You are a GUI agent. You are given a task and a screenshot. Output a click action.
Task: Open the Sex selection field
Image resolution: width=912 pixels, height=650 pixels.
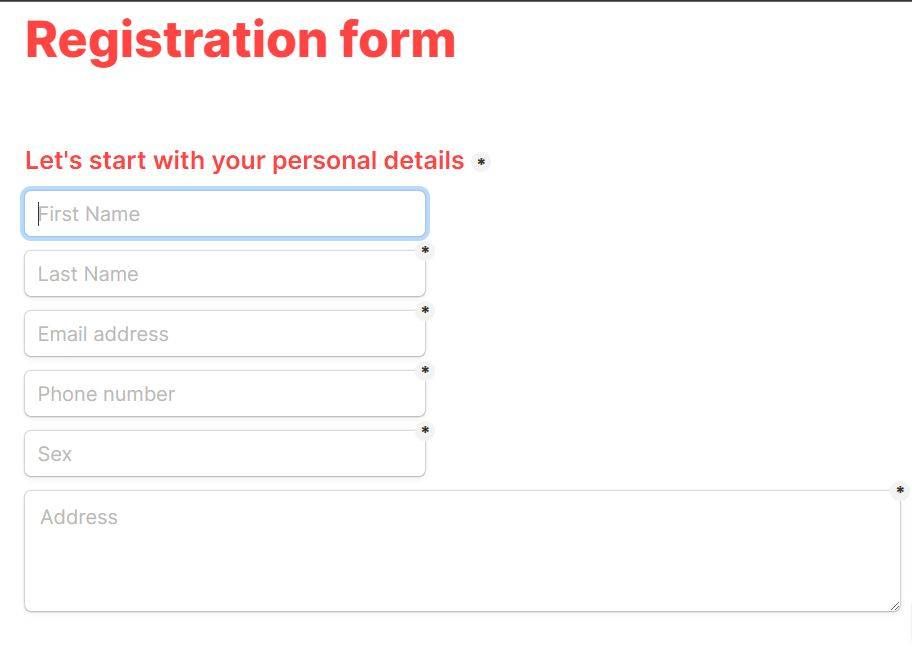[x=225, y=454]
